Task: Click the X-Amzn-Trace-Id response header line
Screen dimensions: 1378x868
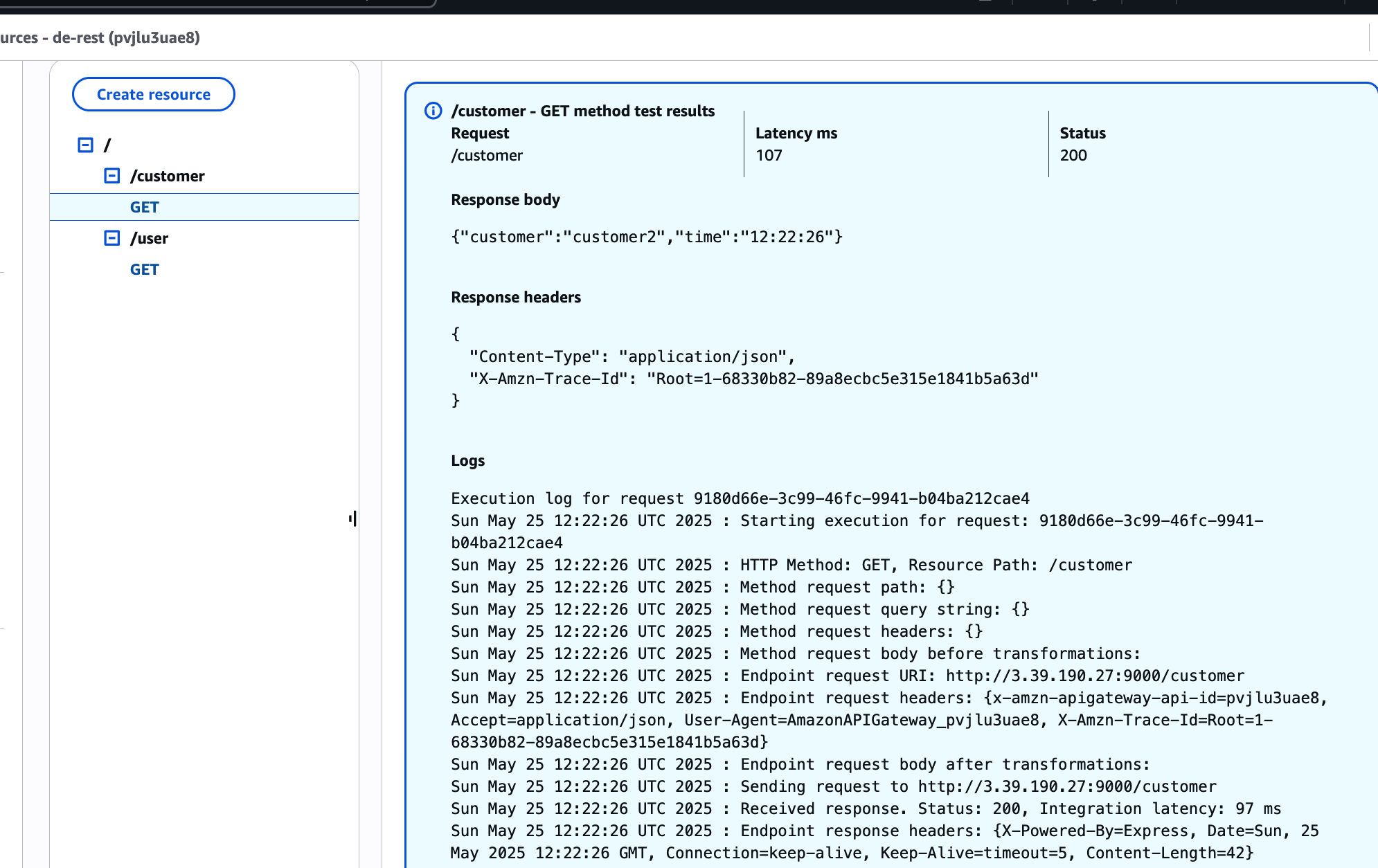Action: pyautogui.click(x=753, y=379)
